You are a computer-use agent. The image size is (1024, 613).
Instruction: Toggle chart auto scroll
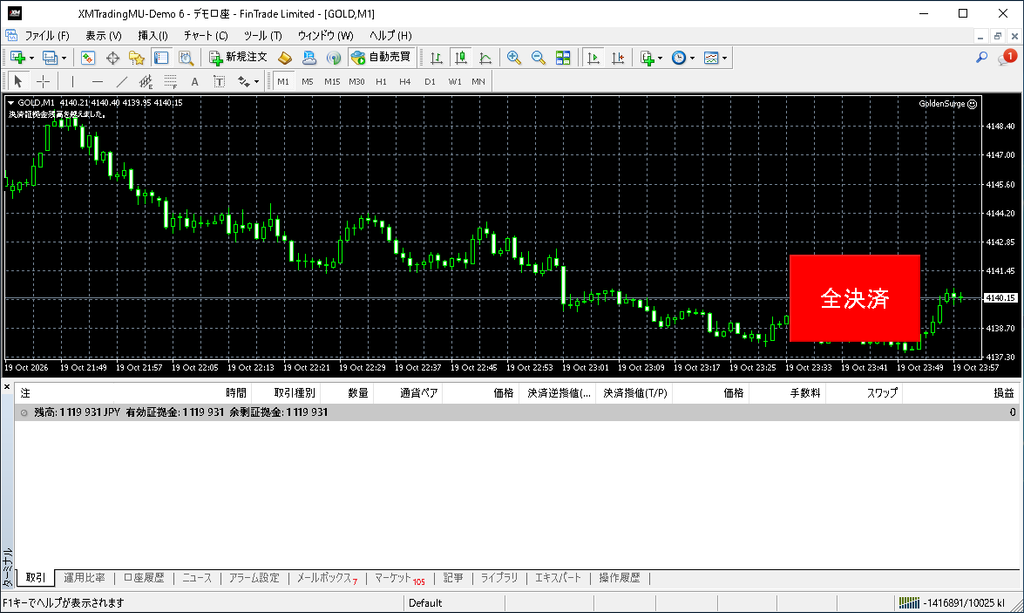pos(593,58)
